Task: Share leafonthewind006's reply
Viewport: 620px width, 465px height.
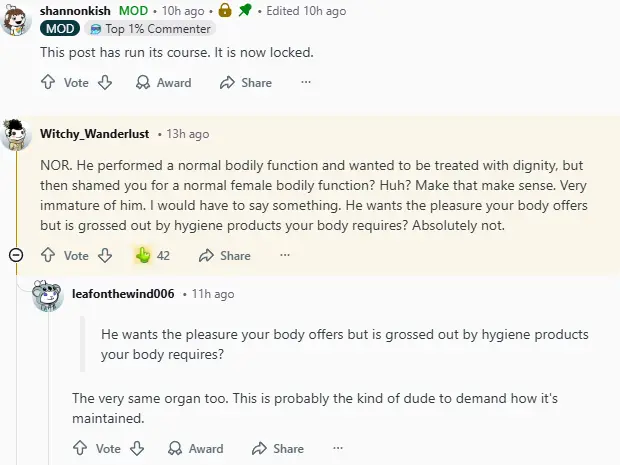Action: (278, 448)
